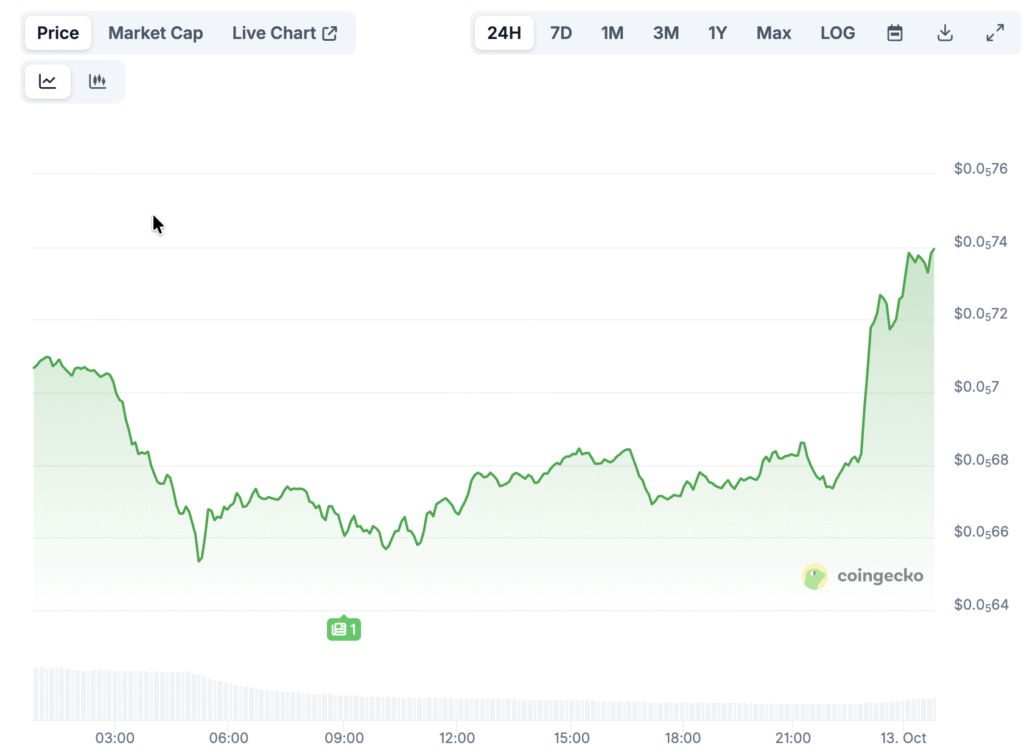
Task: Toggle LOG scale on the chart
Action: (837, 33)
